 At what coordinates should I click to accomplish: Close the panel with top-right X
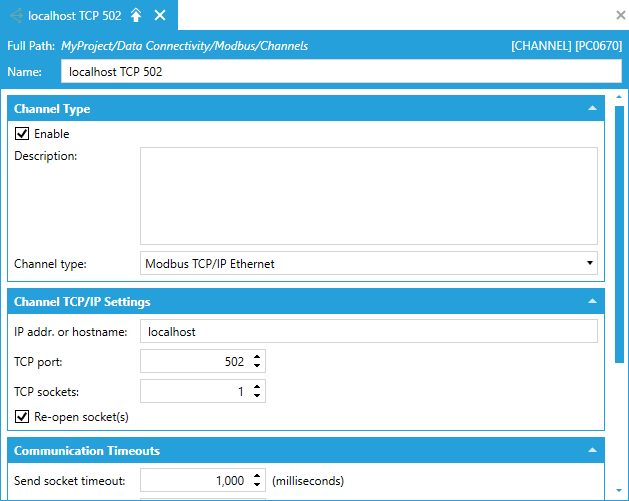coord(619,16)
